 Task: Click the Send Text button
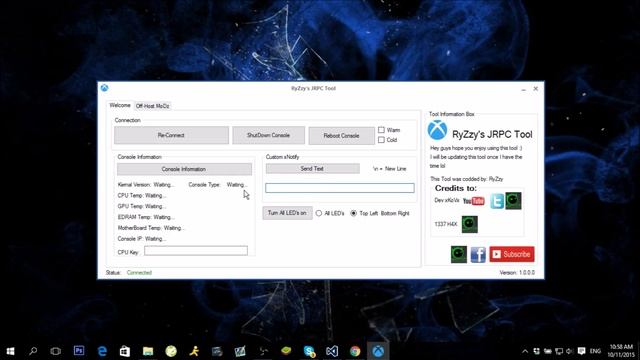click(313, 169)
